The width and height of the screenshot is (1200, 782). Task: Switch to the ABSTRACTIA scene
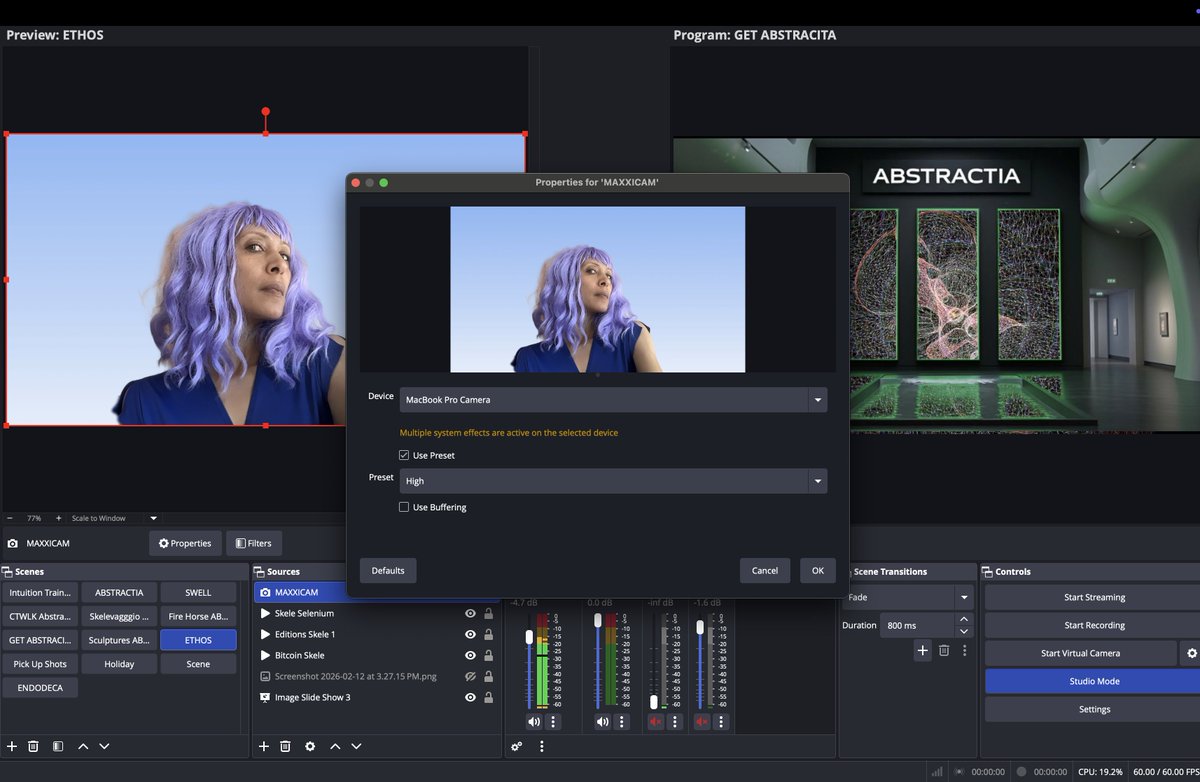pyautogui.click(x=119, y=592)
